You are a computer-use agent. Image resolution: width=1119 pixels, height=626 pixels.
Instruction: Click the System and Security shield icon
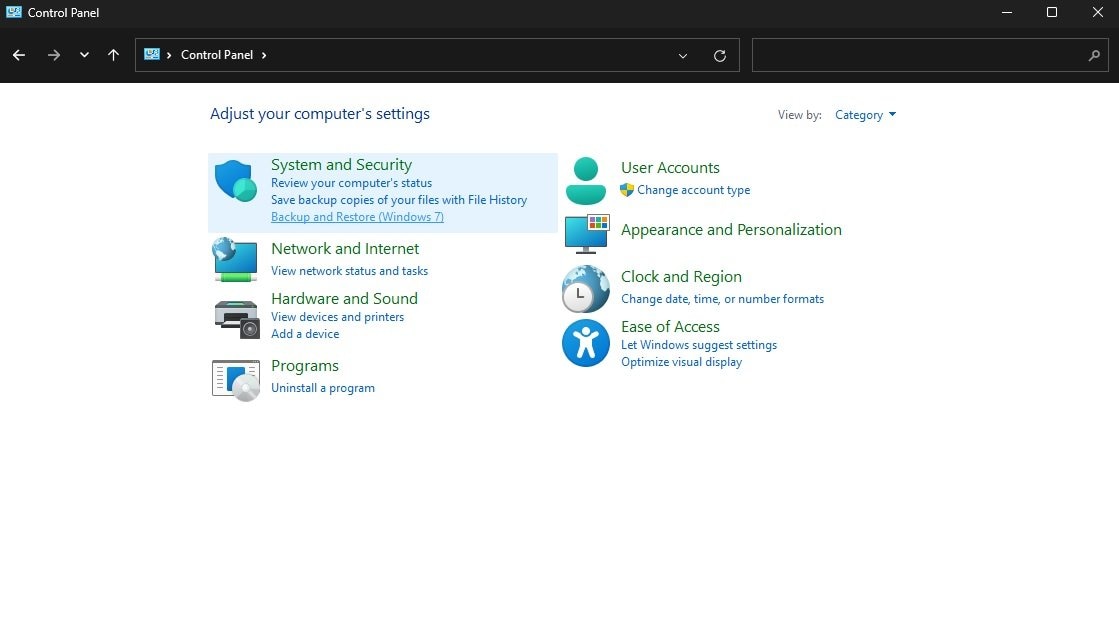tap(236, 181)
